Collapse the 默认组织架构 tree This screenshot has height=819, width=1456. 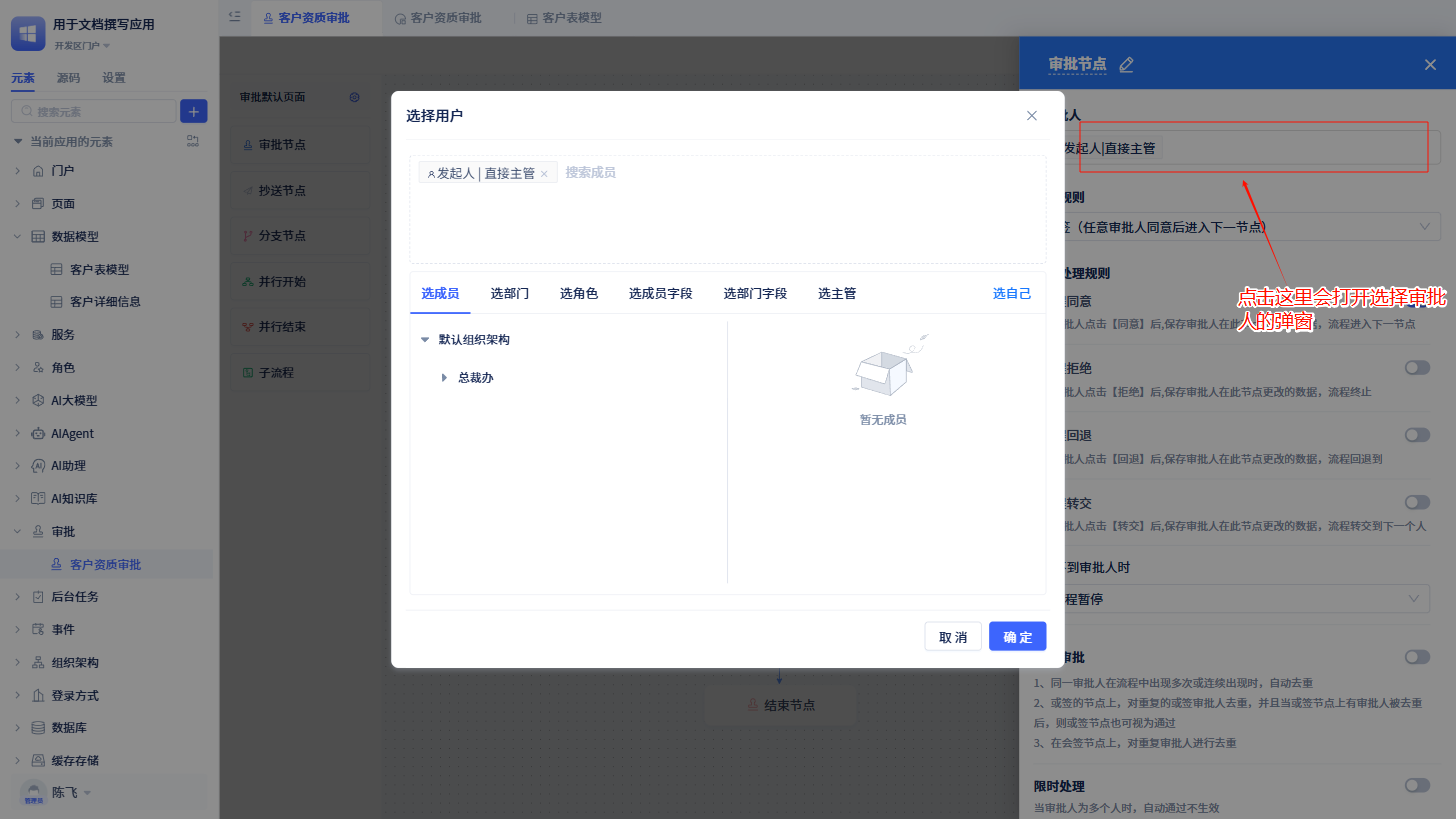pyautogui.click(x=425, y=340)
